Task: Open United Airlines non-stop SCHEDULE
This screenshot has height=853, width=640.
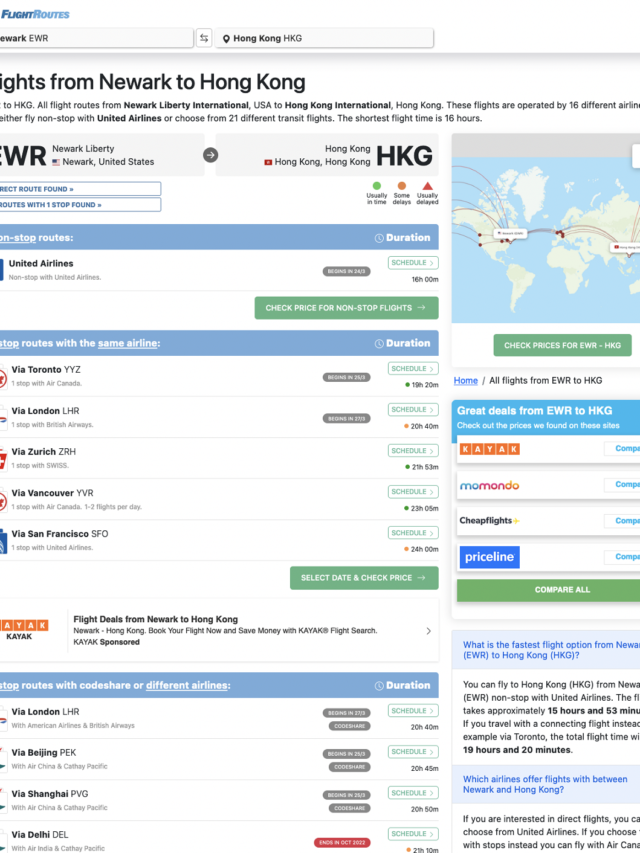Action: tap(413, 263)
